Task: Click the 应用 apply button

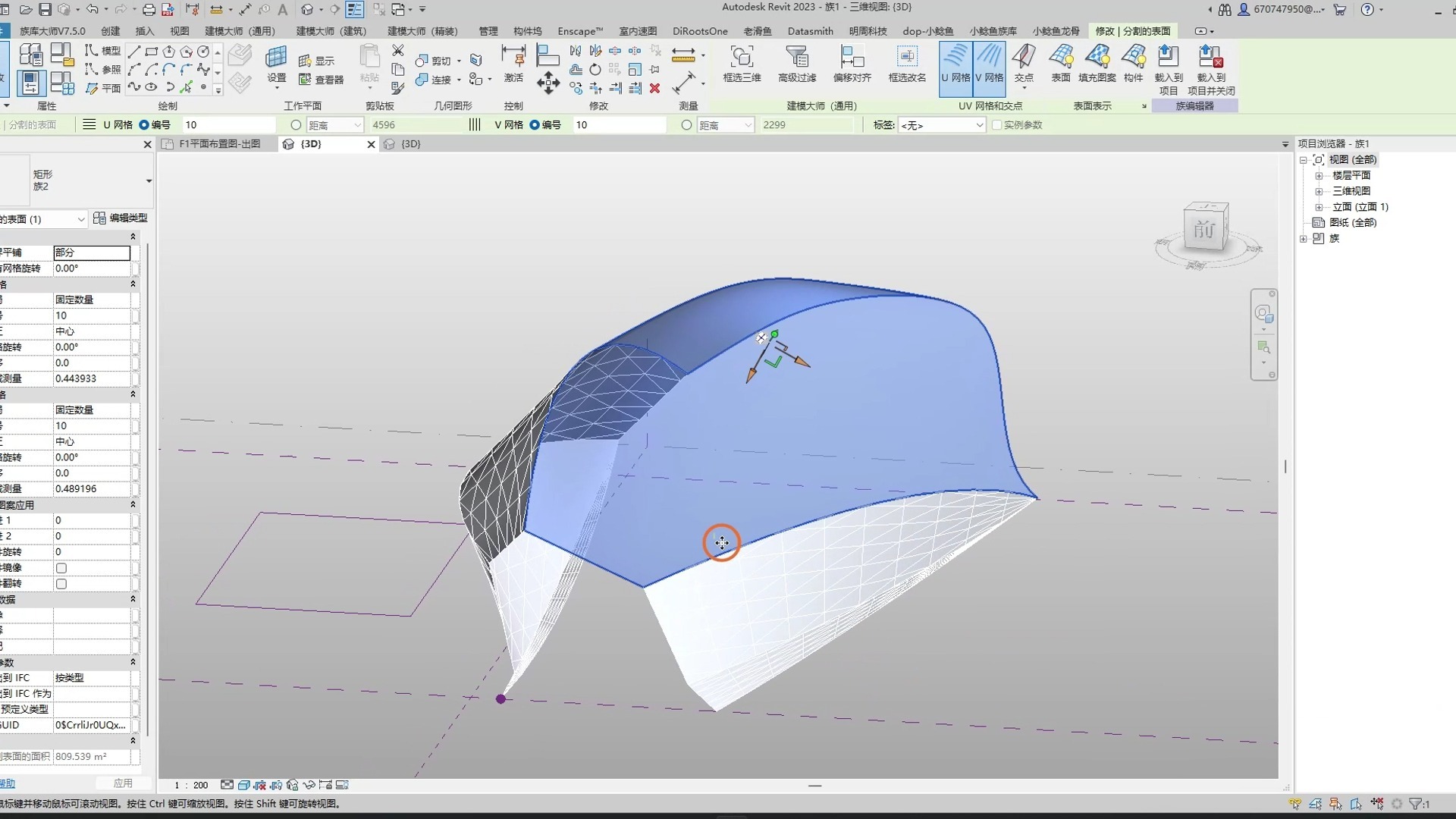Action: (123, 783)
